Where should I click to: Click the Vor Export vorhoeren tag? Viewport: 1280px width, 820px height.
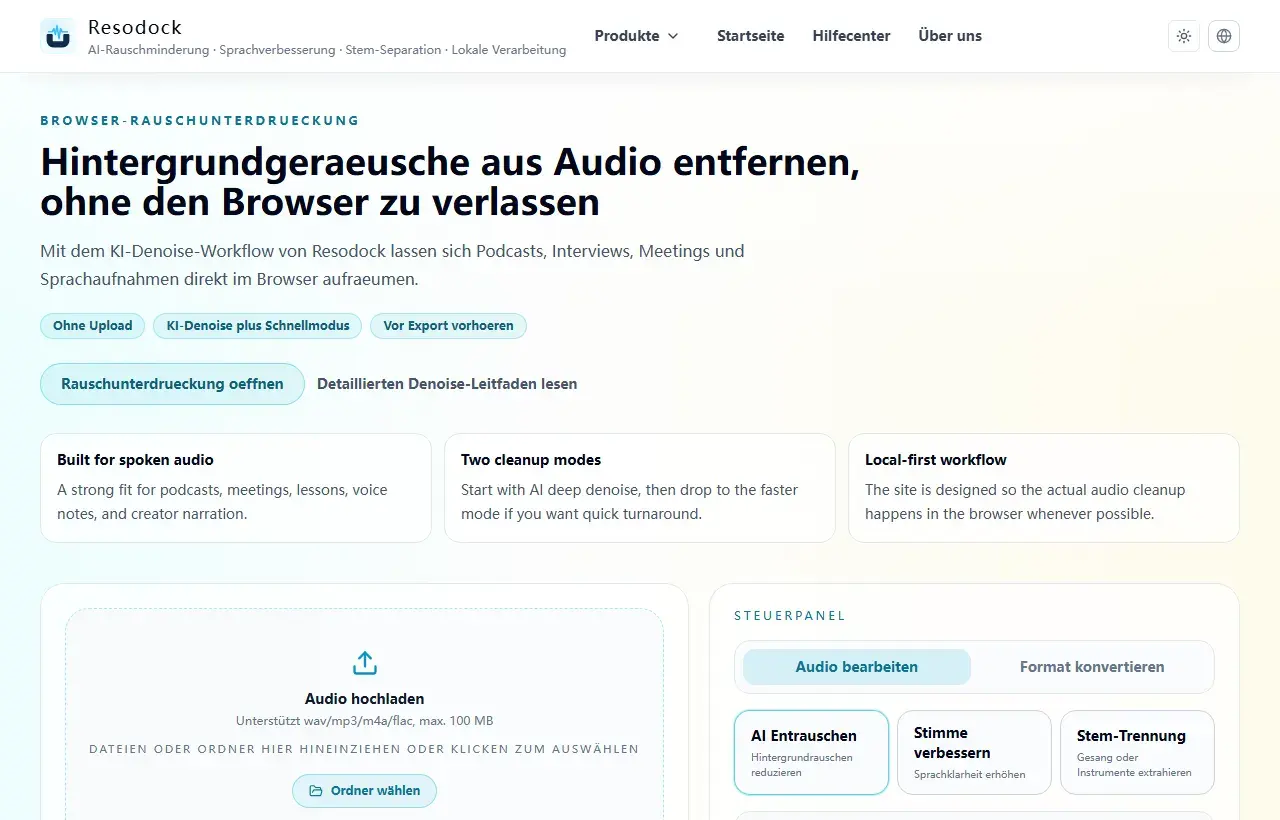coord(448,326)
